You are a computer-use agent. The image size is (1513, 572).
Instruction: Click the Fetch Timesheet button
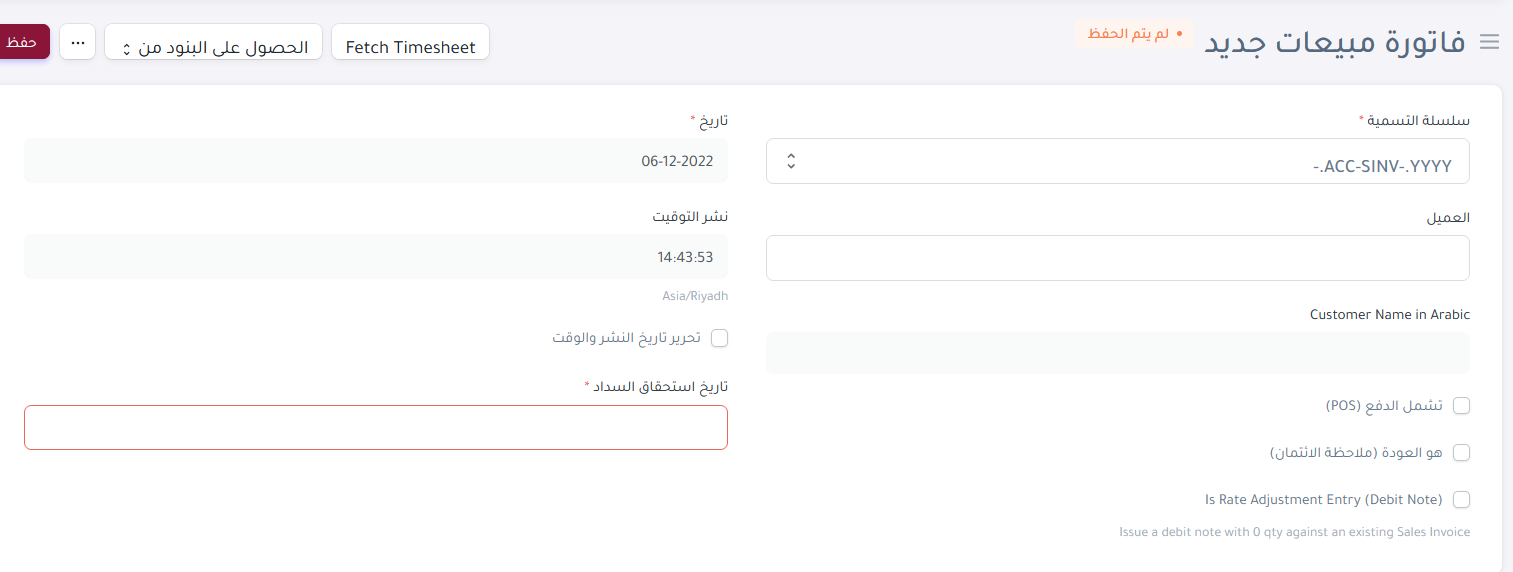coord(410,42)
